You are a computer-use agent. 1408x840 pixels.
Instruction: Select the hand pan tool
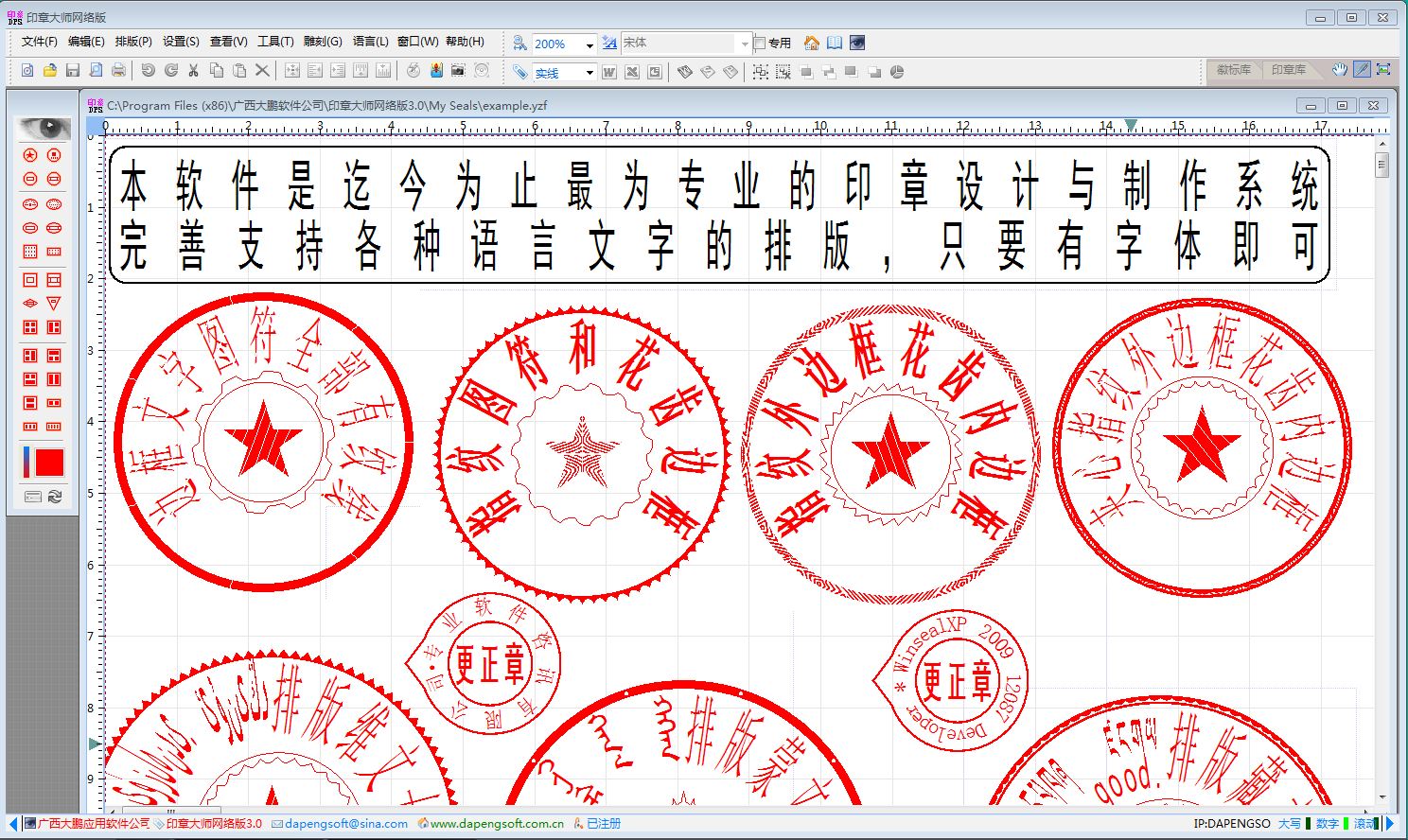(1339, 70)
